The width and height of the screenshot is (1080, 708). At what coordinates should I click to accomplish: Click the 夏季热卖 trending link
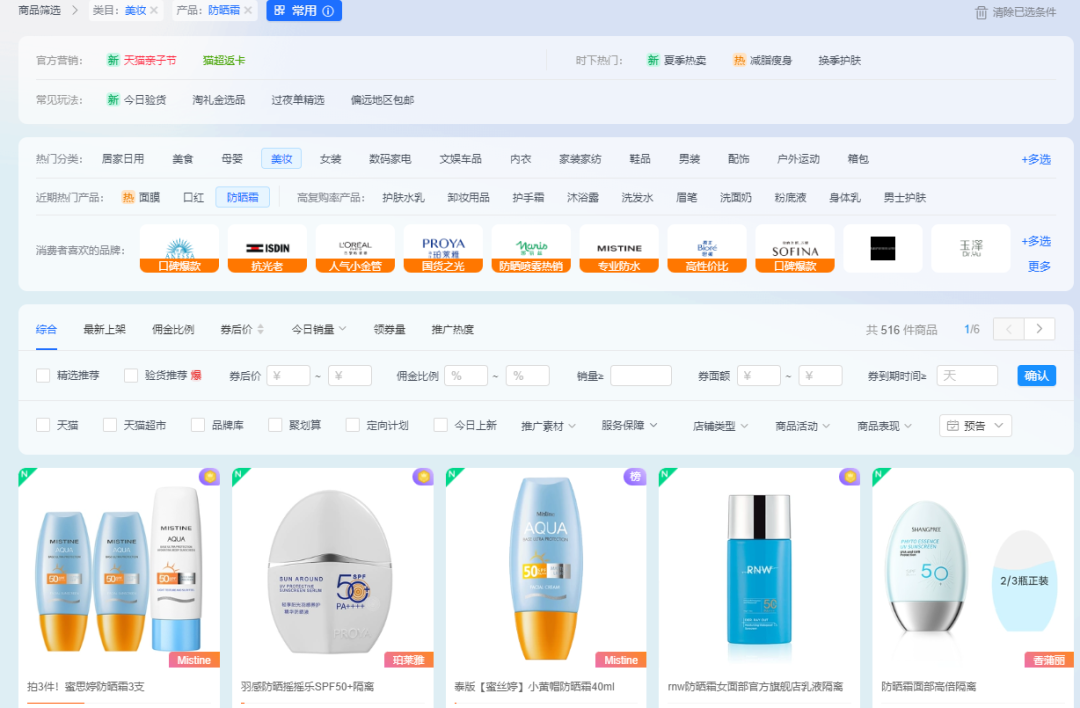(685, 60)
